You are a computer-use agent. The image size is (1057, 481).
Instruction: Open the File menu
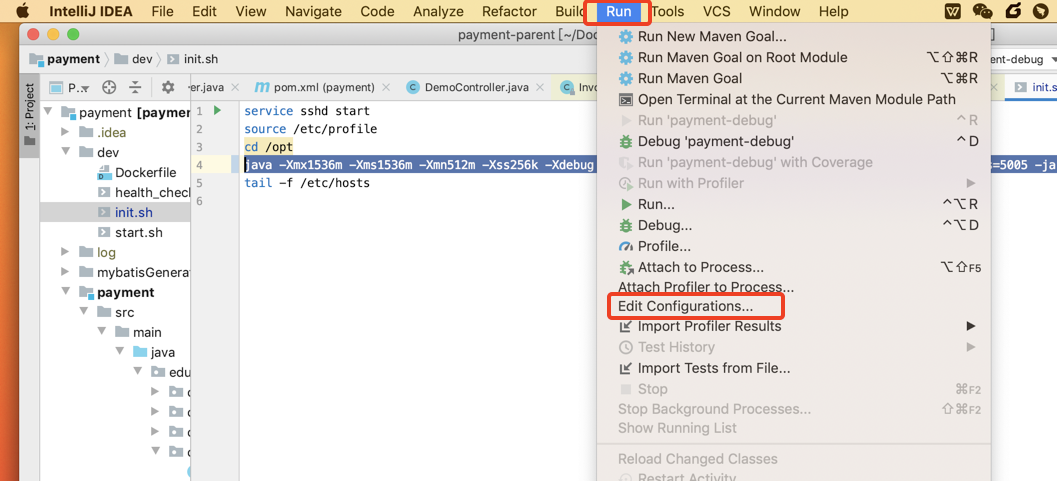point(162,11)
